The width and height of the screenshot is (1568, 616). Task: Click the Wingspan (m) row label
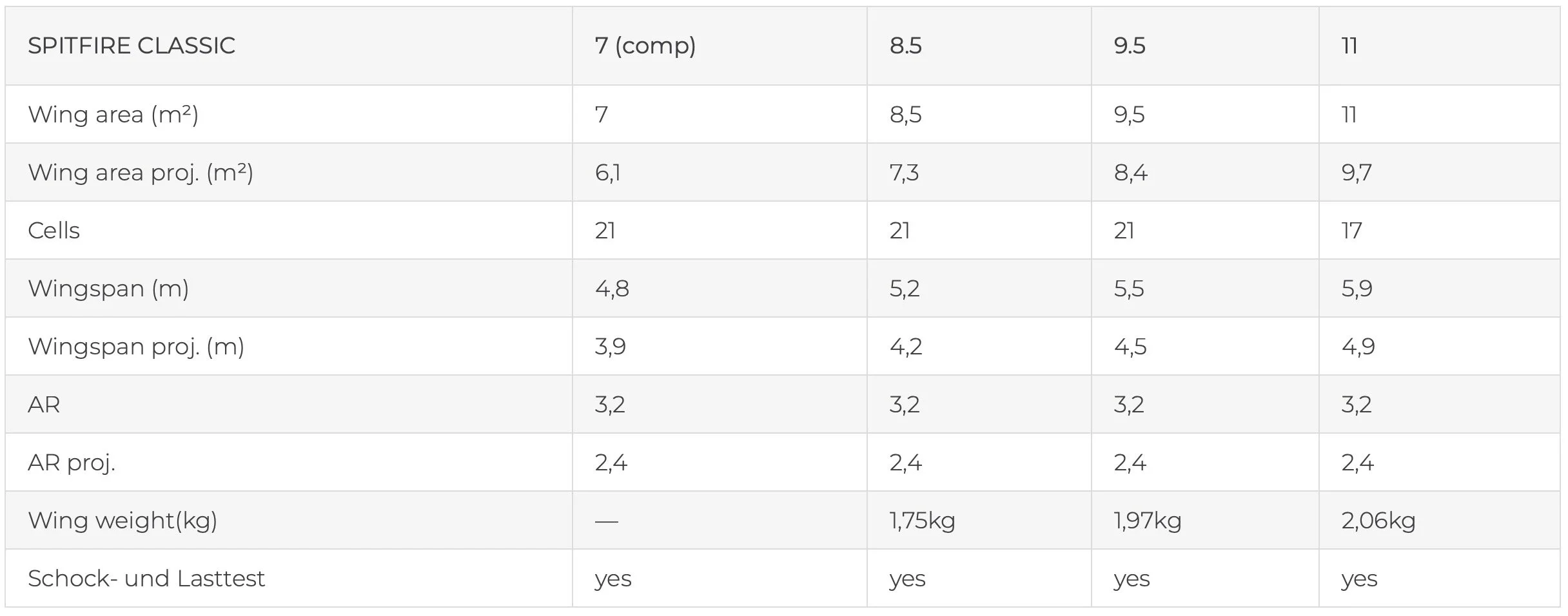point(108,289)
